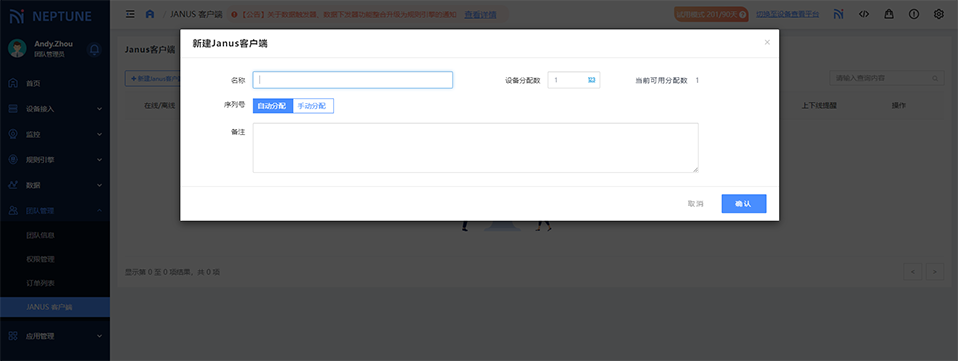Click the 在线/离线 column header
The image size is (958, 361).
pyautogui.click(x=159, y=106)
